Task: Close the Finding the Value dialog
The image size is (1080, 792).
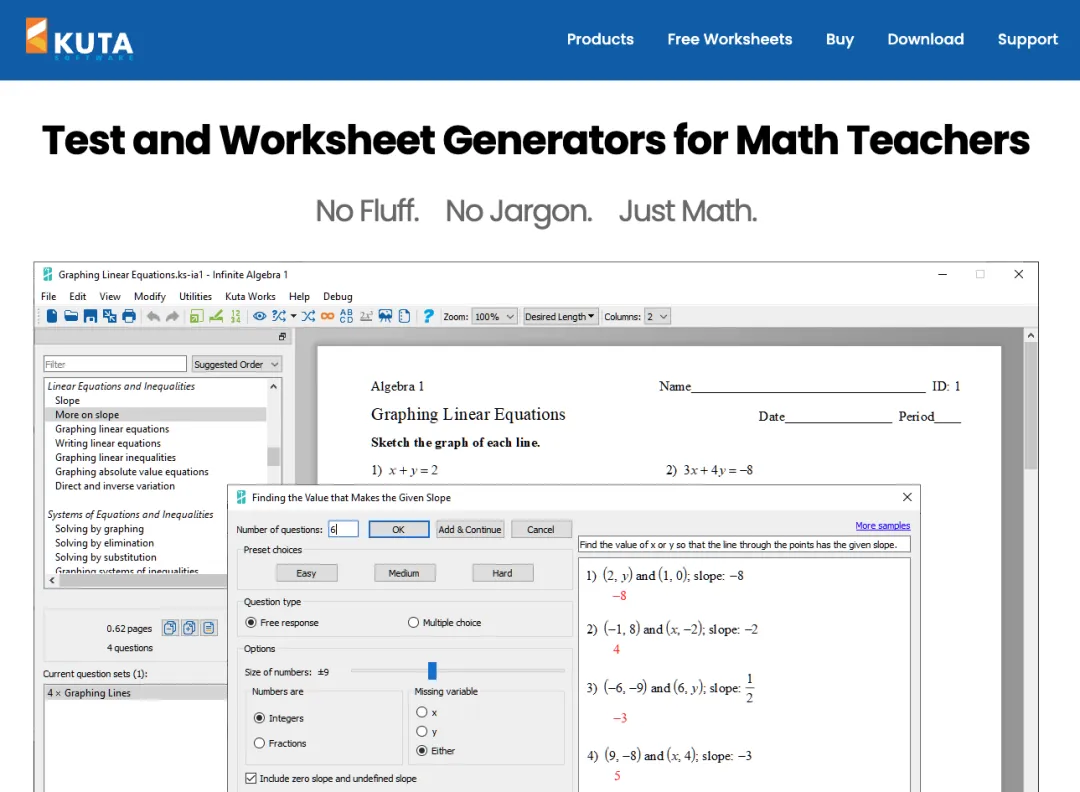Action: coord(907,497)
